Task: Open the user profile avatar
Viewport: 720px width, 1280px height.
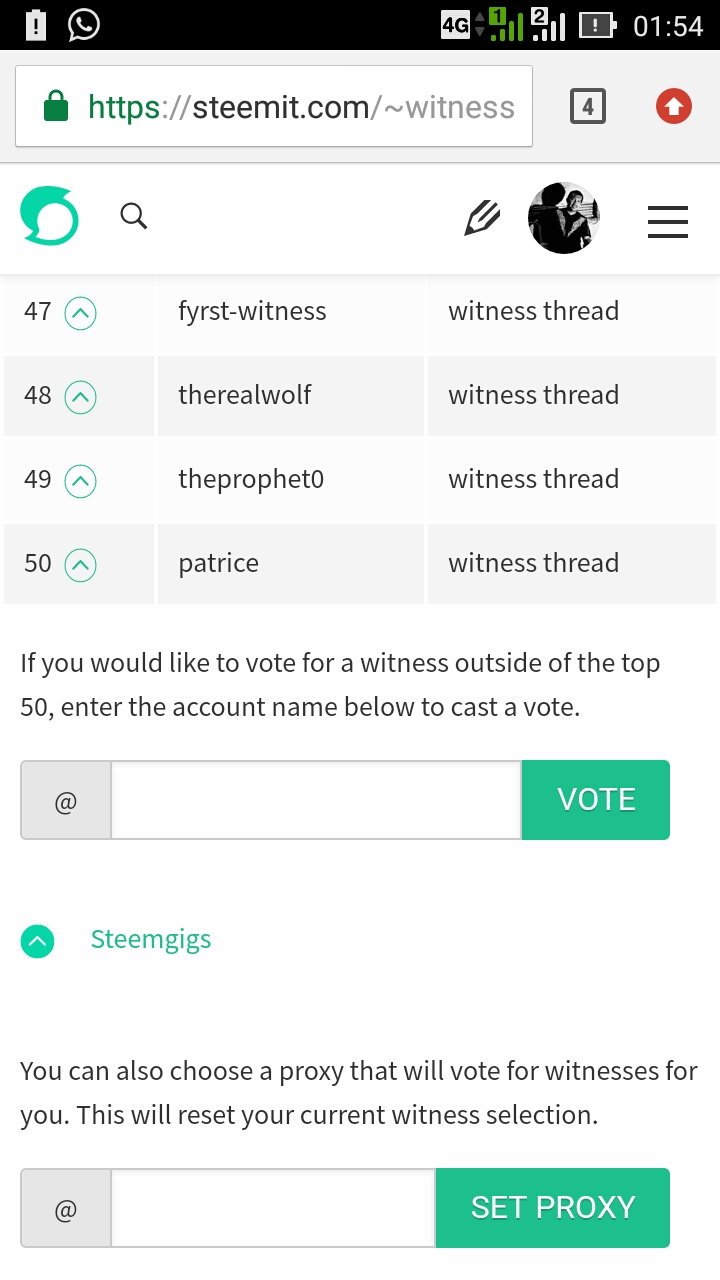Action: [x=563, y=217]
